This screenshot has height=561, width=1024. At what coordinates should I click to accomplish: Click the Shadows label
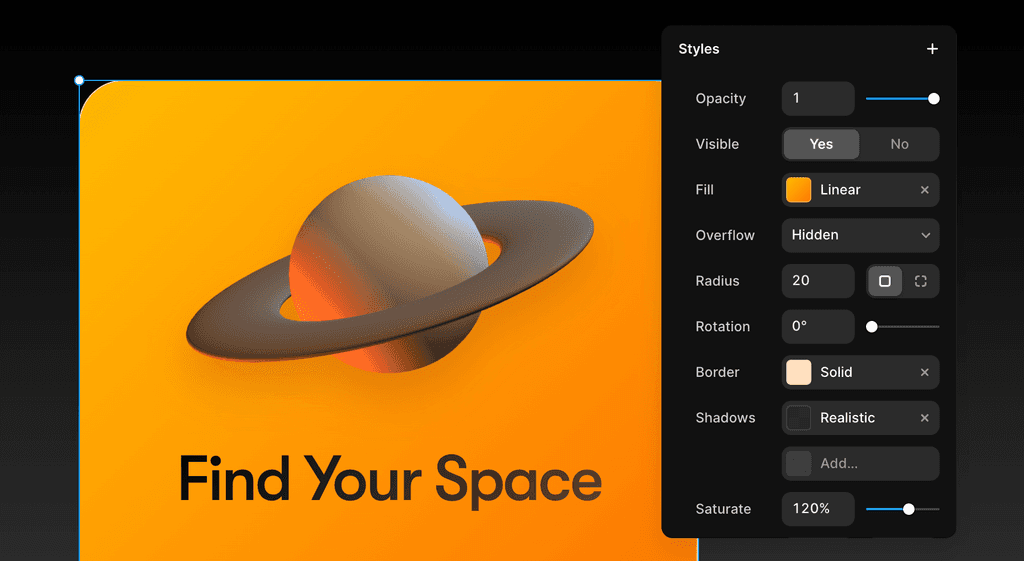(x=725, y=418)
